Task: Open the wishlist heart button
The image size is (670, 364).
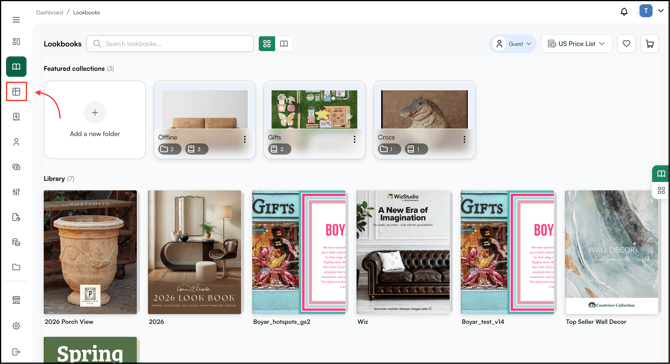Action: (x=626, y=44)
